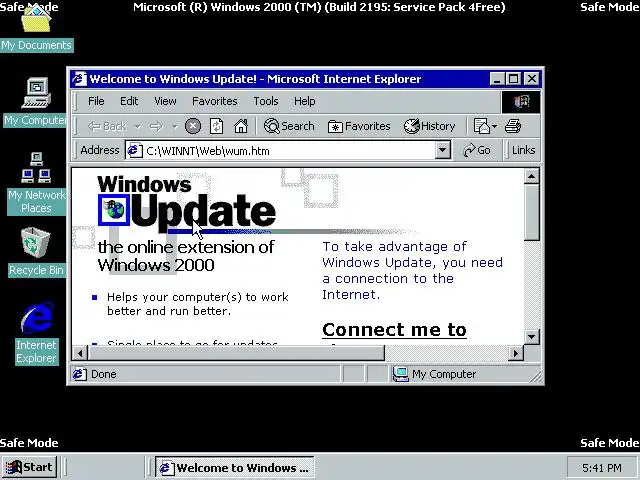Click the vertical scrollbar down arrow
The height and width of the screenshot is (480, 640).
coord(531,337)
